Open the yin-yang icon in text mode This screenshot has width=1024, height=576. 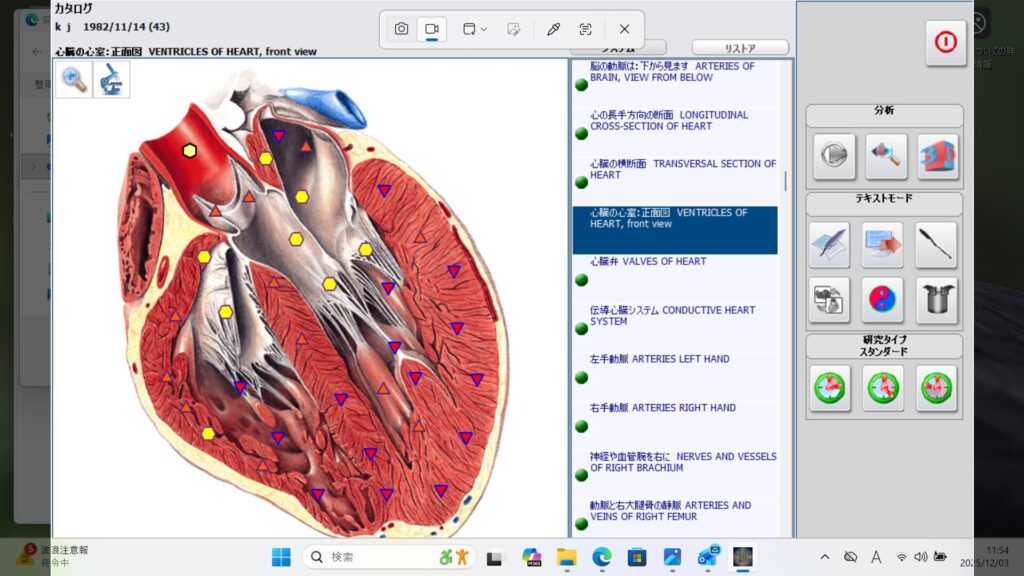884,299
